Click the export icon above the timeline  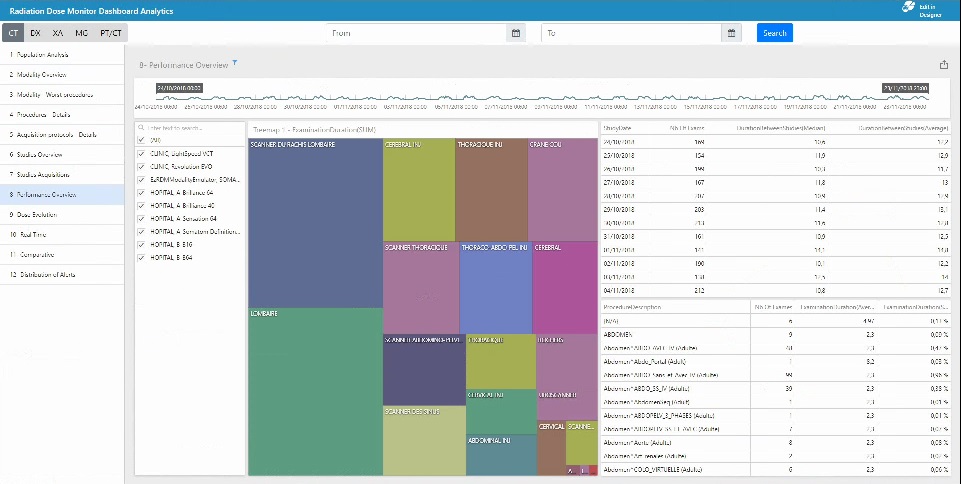tap(943, 65)
